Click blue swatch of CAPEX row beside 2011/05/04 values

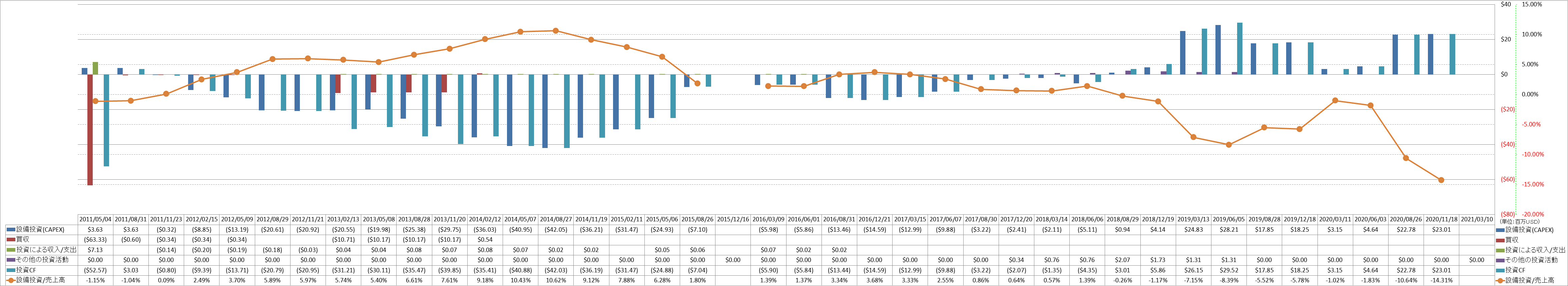pyautogui.click(x=11, y=229)
